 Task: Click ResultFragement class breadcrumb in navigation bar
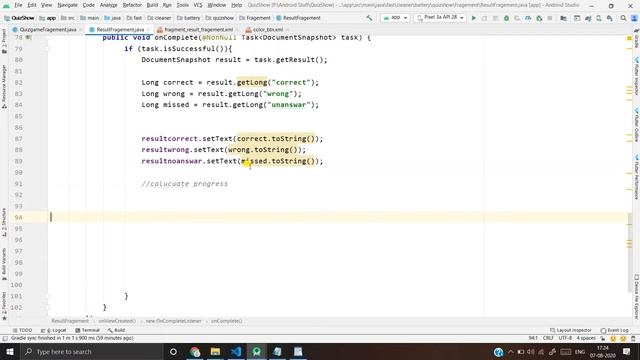coord(299,18)
